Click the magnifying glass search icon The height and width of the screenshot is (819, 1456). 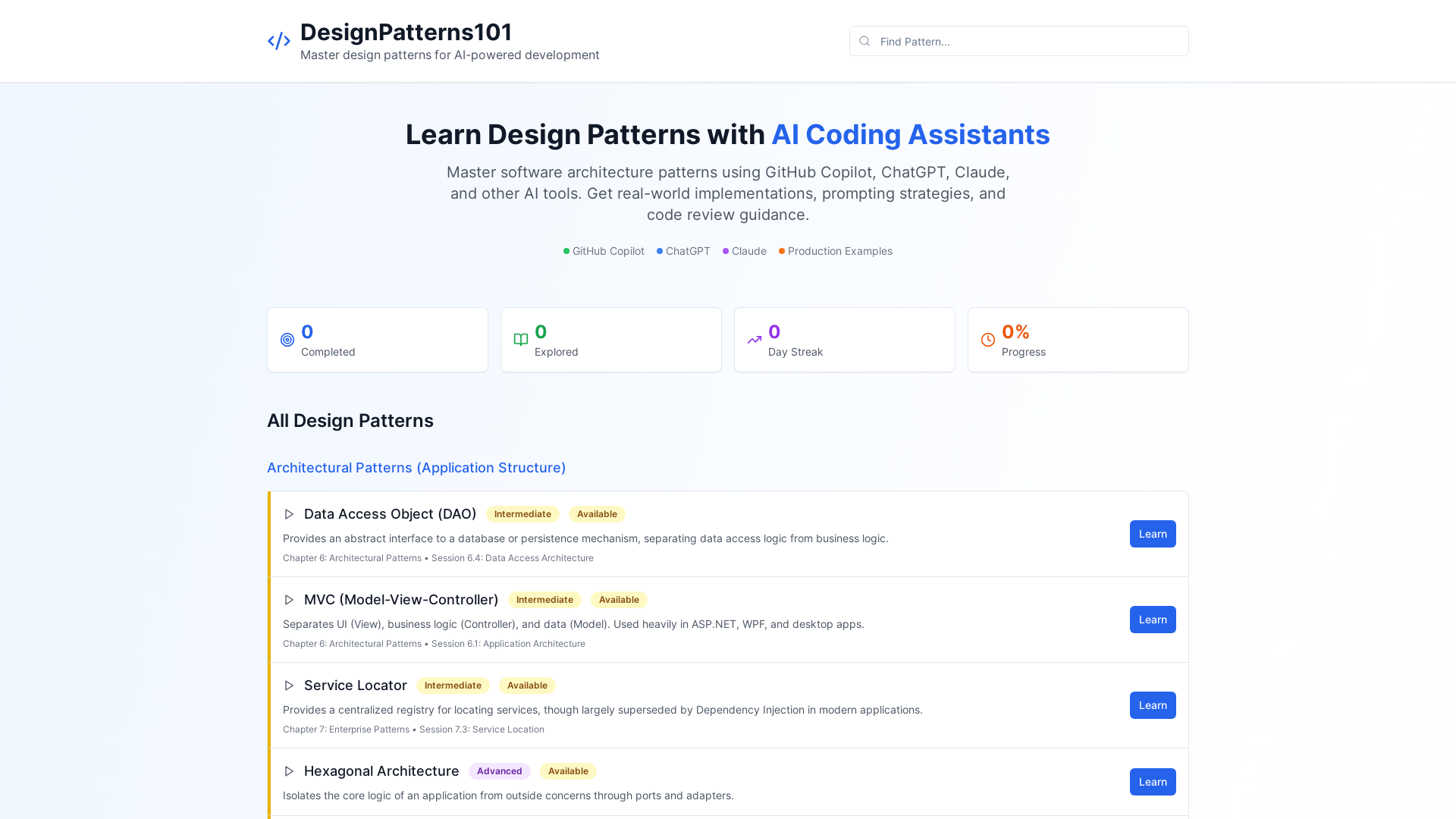click(x=864, y=41)
